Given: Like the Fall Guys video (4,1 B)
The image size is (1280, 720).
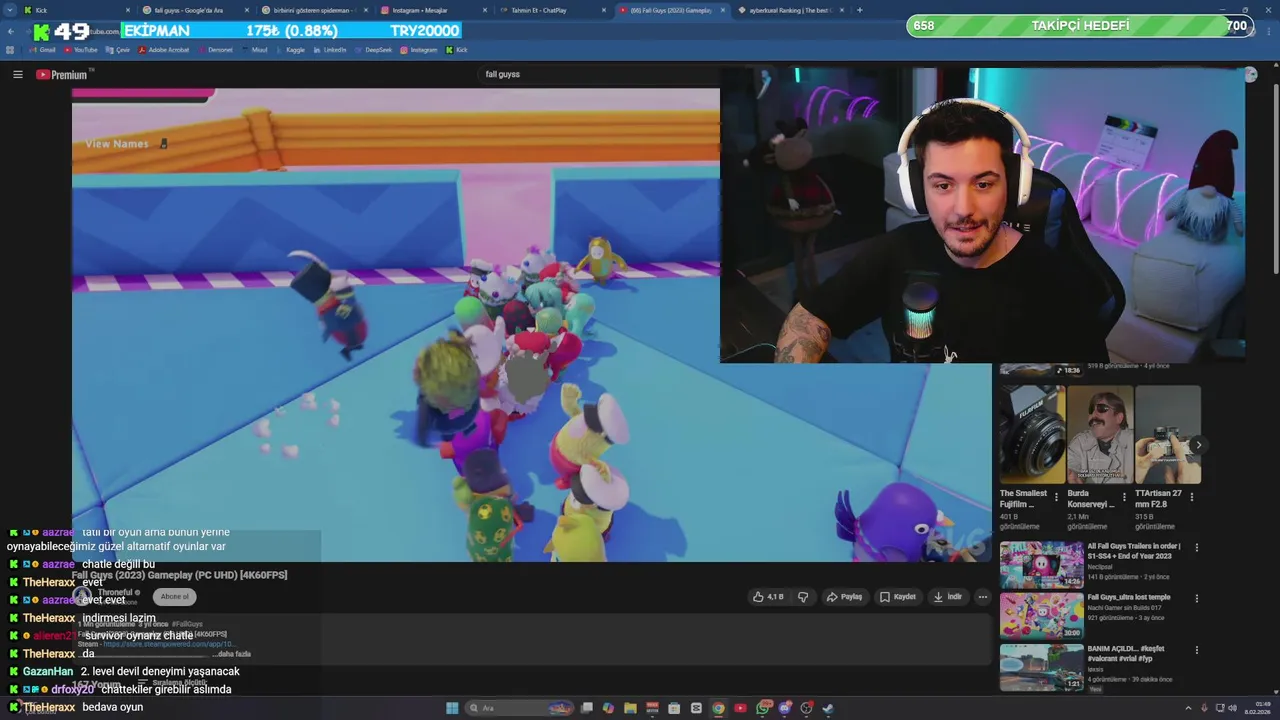Looking at the screenshot, I should pyautogui.click(x=768, y=597).
